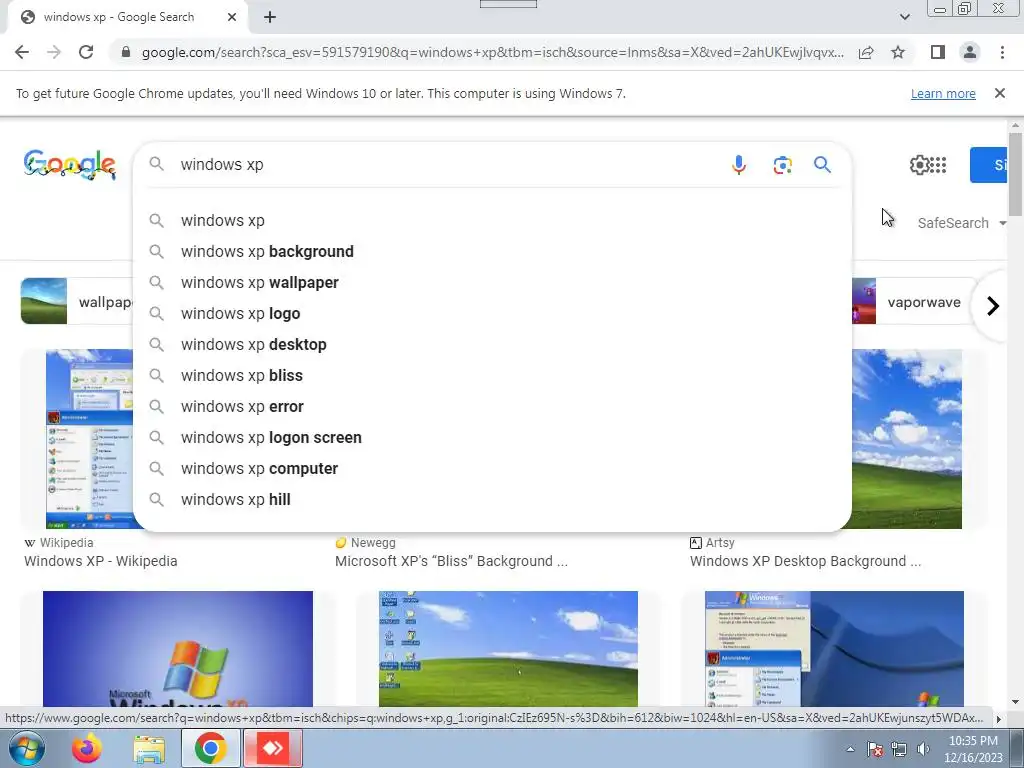Click the blue Sign in button
1024x768 pixels.
989,165
